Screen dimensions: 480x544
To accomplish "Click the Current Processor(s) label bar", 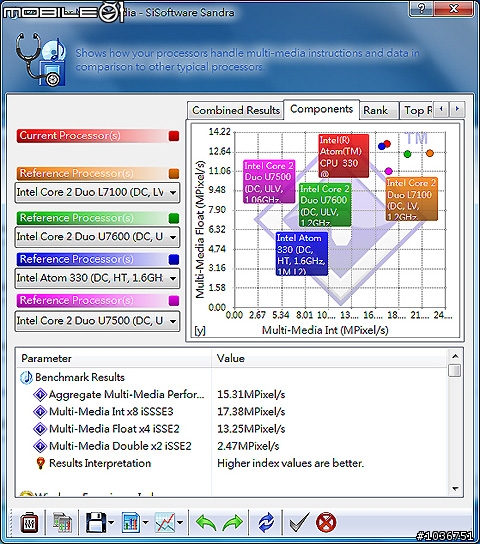I will (x=98, y=136).
